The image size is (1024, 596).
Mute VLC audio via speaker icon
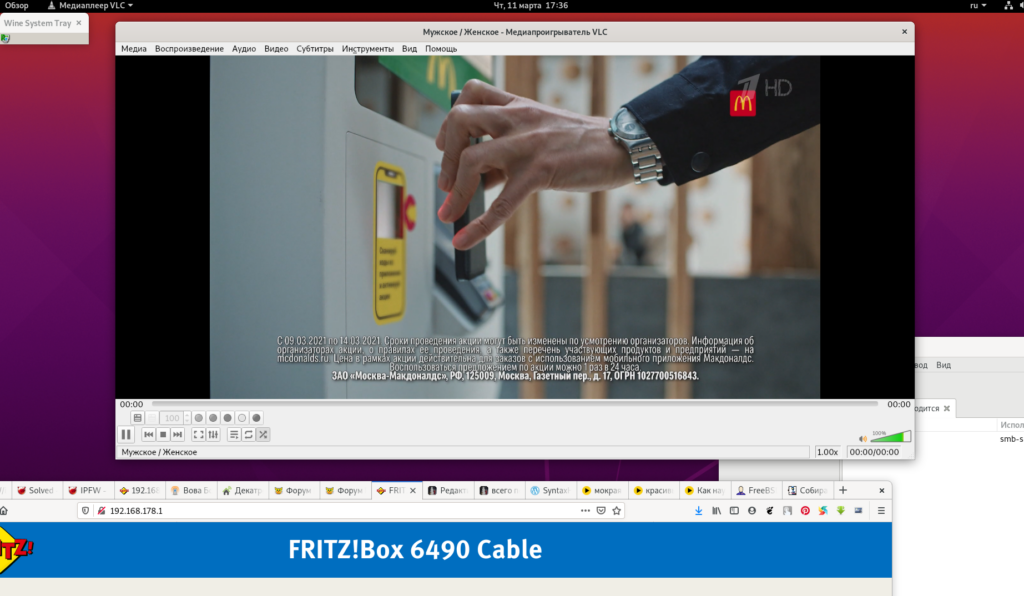tap(863, 439)
